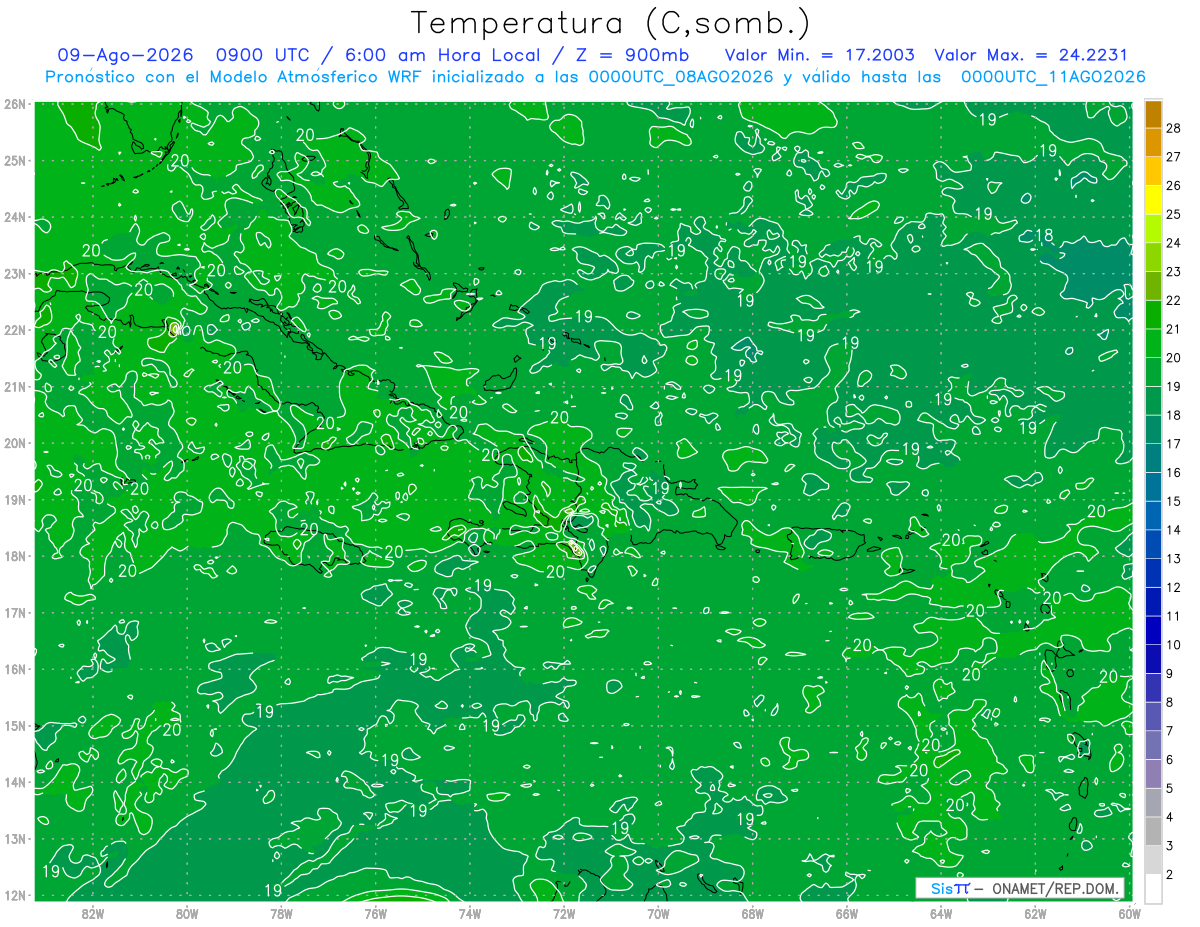Click the "66W" longitude axis label
The image size is (1200, 927).
[x=847, y=913]
